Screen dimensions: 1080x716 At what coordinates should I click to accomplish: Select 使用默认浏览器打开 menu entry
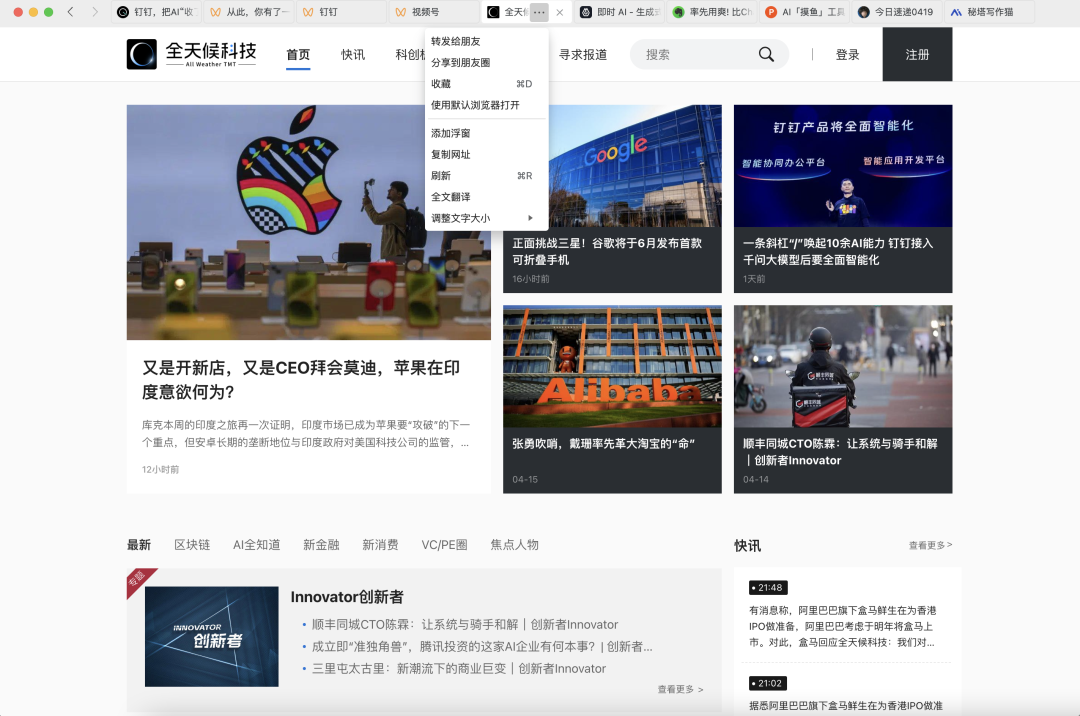coord(486,105)
